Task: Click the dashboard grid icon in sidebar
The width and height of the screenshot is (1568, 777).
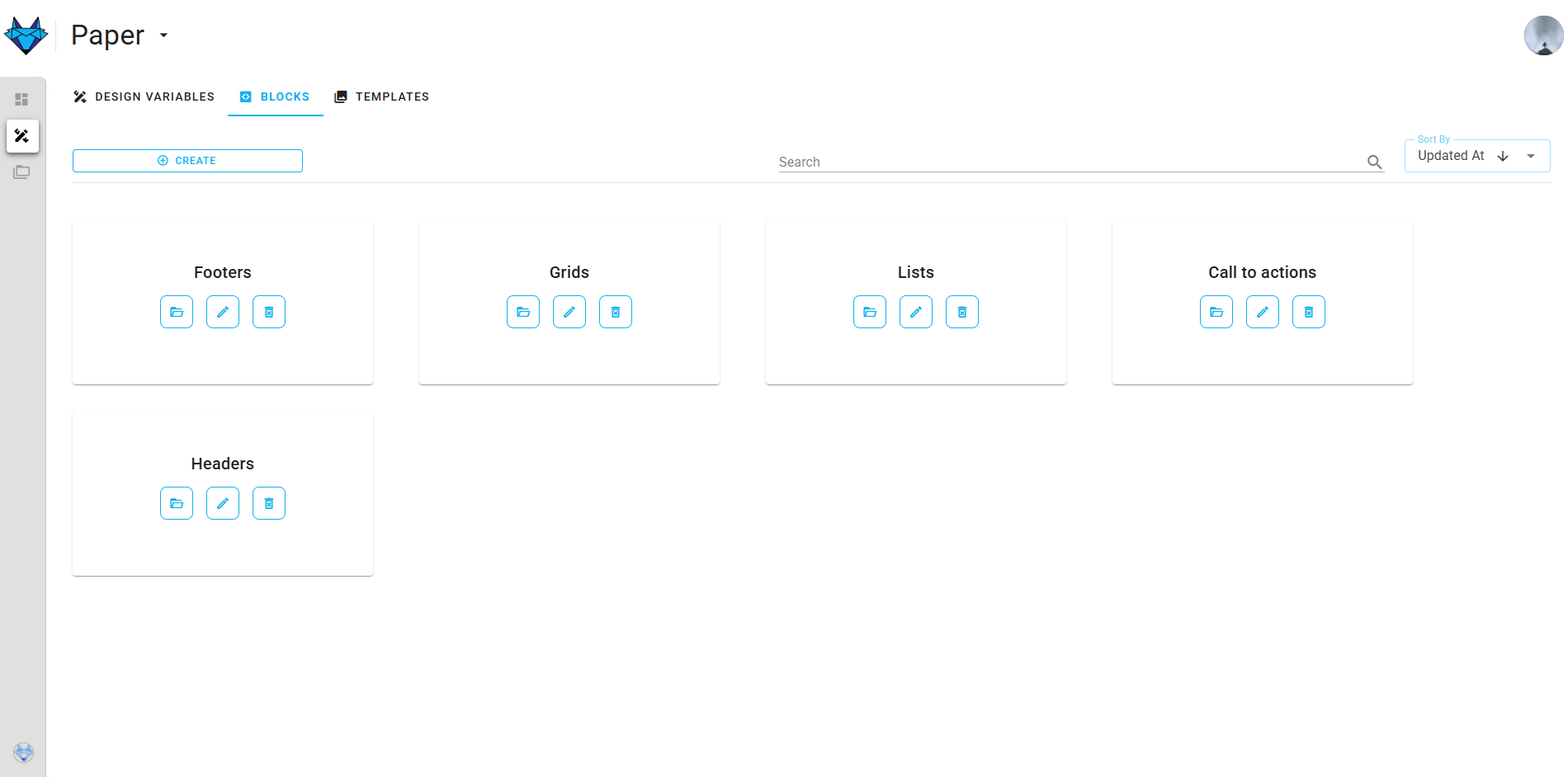Action: click(22, 100)
